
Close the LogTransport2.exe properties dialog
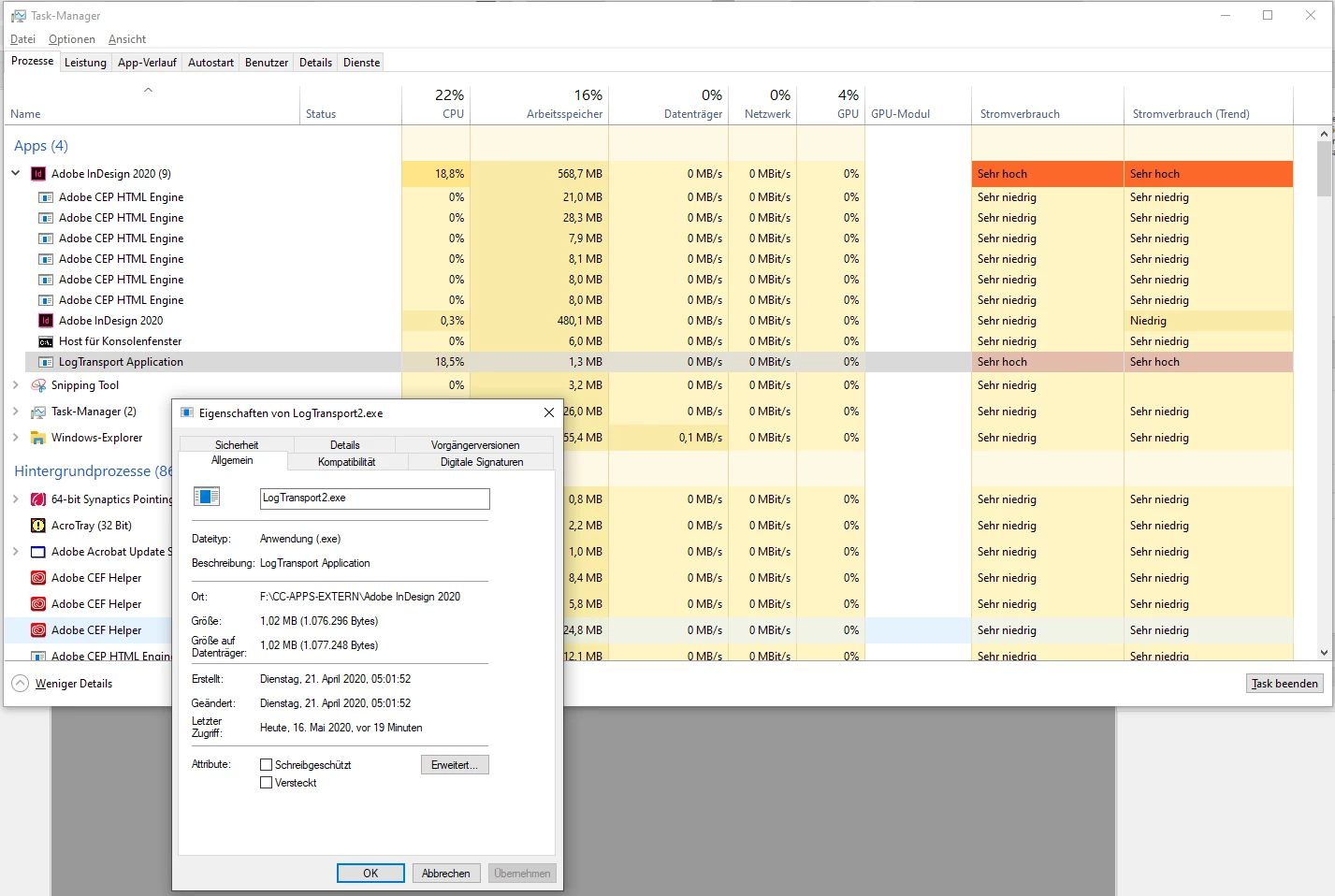point(549,412)
